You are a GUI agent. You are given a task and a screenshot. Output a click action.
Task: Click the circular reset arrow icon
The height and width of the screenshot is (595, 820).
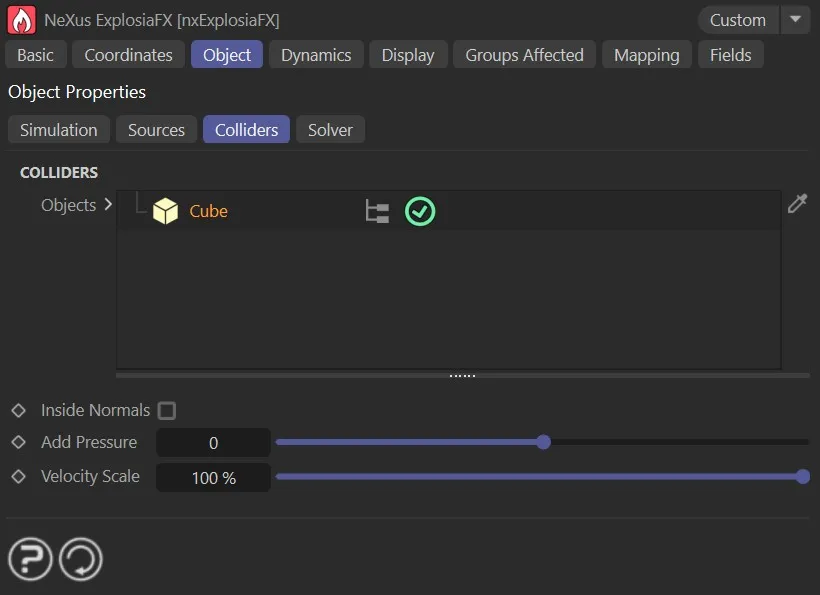(81, 559)
